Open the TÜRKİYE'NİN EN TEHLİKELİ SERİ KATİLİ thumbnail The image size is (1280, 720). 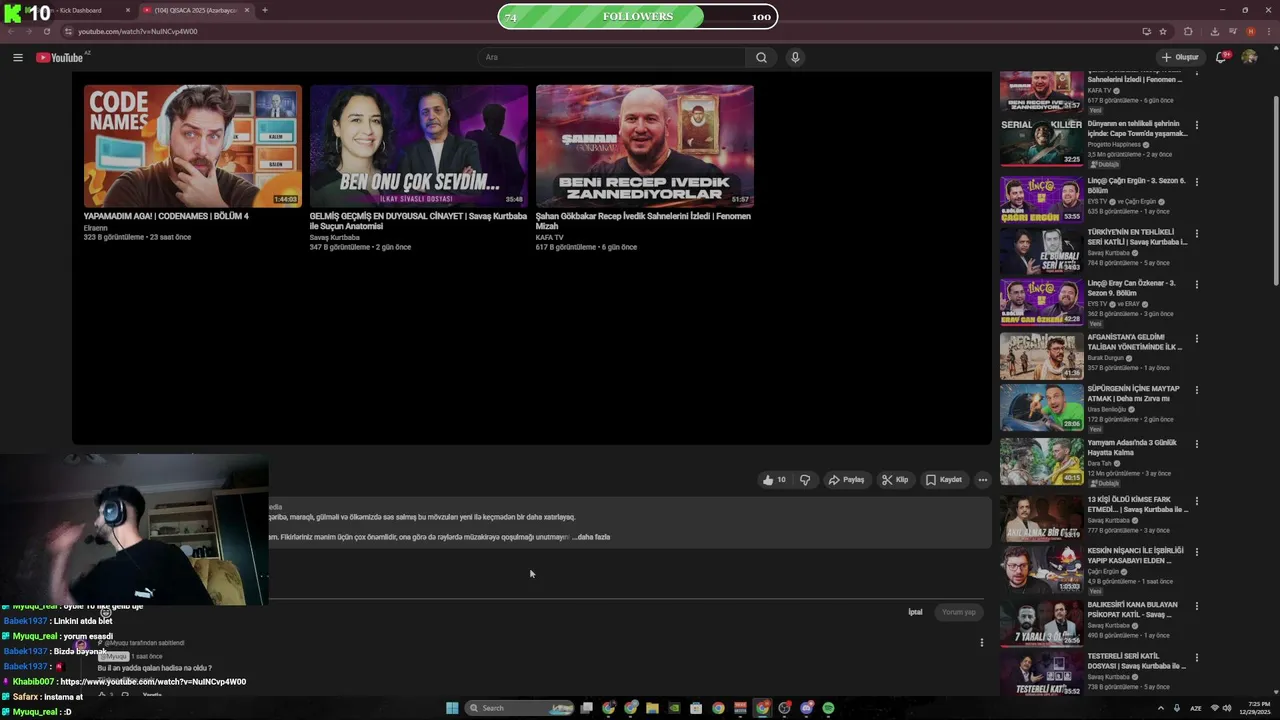pos(1041,251)
